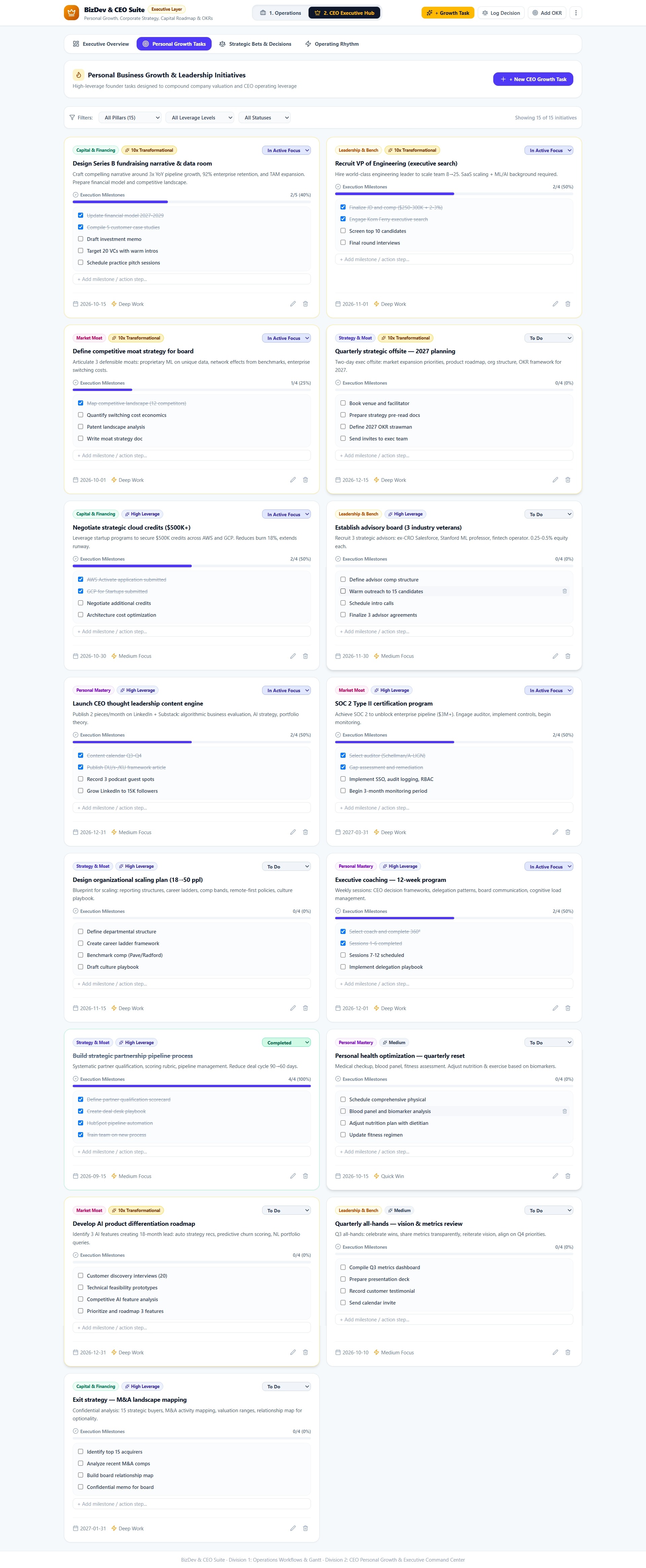Change Completed status on partnership pipeline card
The image size is (646, 1568).
click(286, 1043)
